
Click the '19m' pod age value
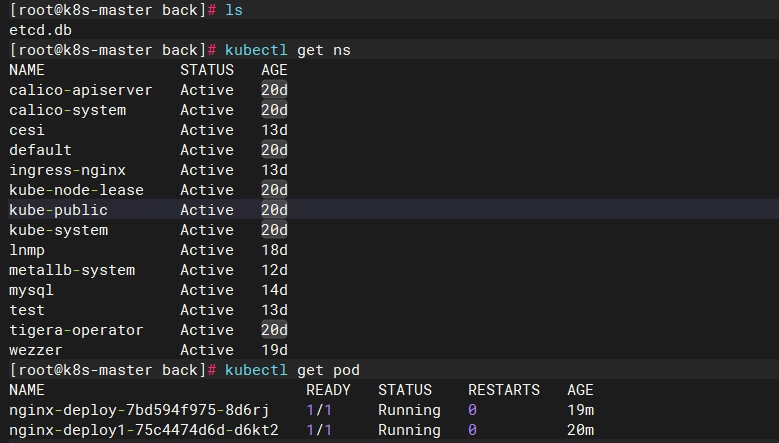[581, 410]
